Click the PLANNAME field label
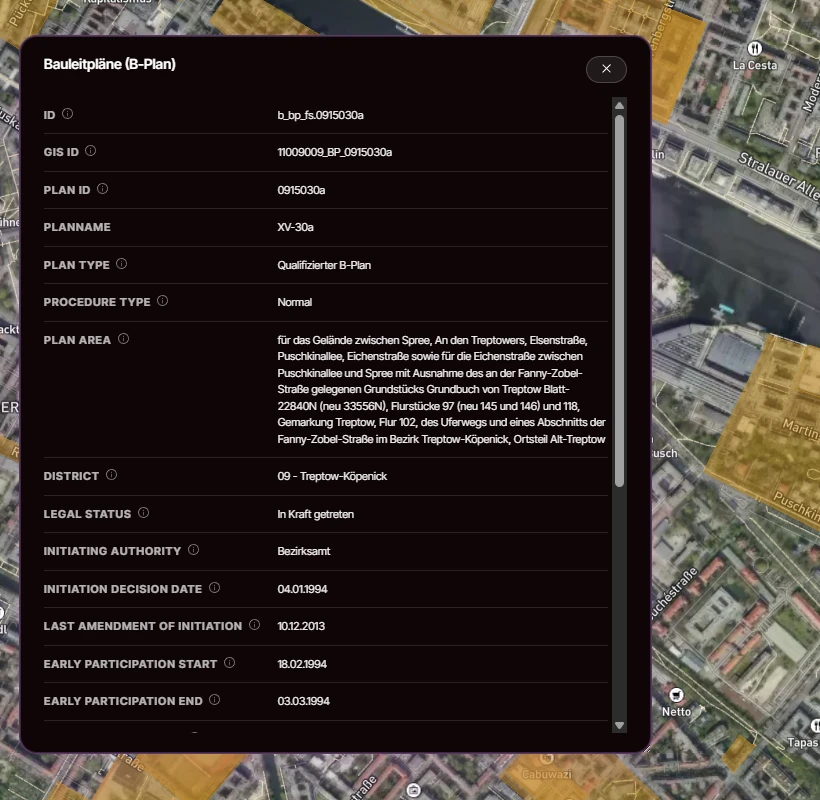This screenshot has width=820, height=800. pos(77,227)
